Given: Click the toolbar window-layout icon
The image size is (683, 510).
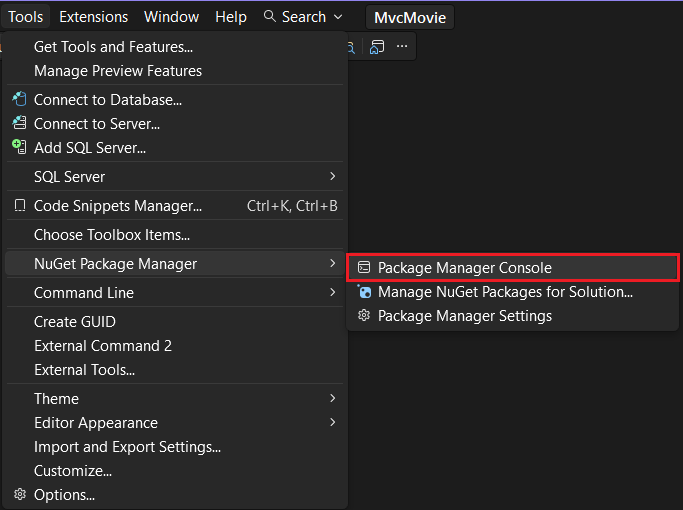Looking at the screenshot, I should click(x=377, y=47).
